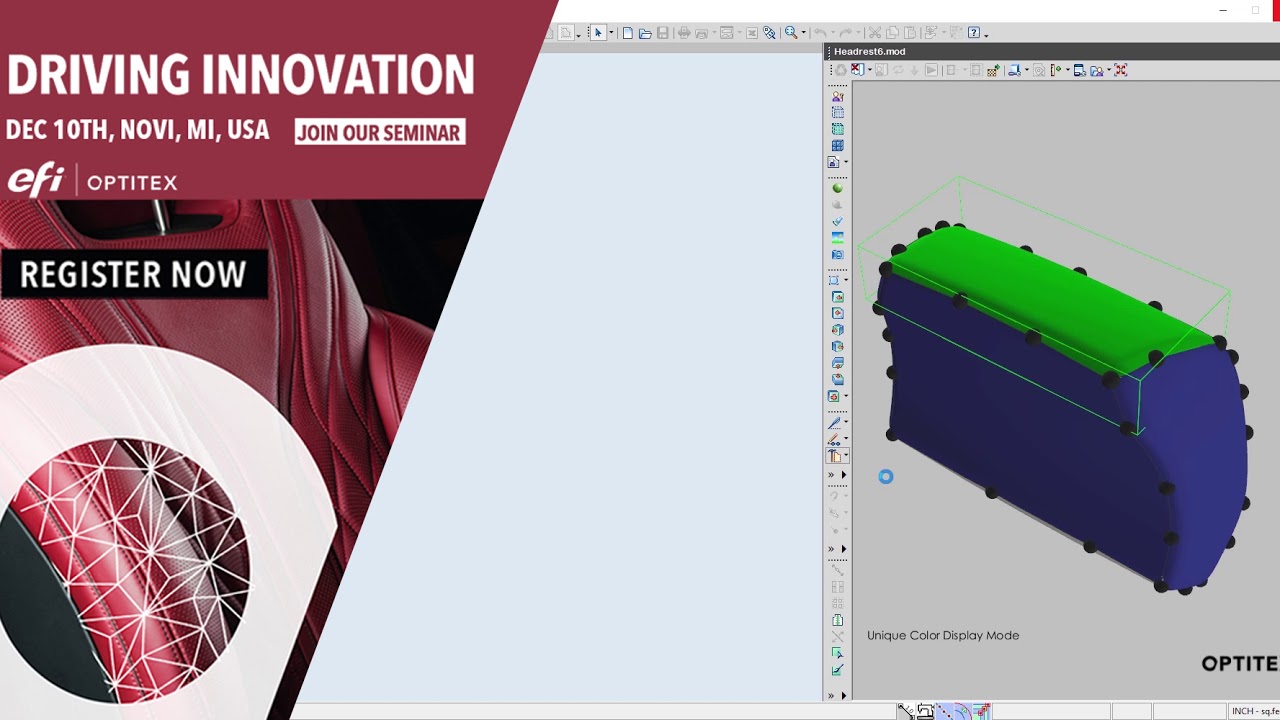Open dropdown arrow beside help icon
This screenshot has width=1280, height=720.
(x=986, y=35)
